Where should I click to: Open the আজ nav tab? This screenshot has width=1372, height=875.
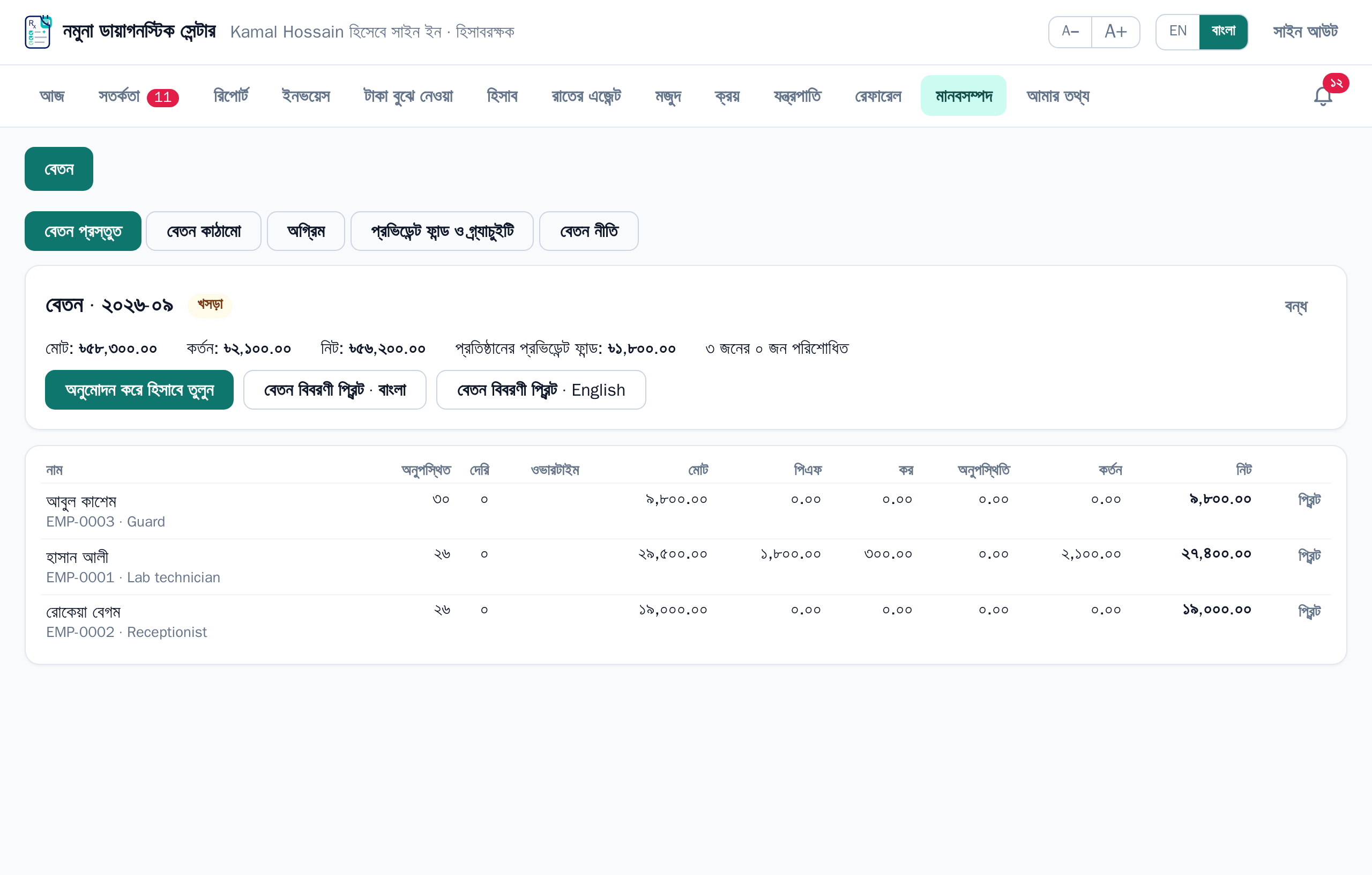click(52, 96)
